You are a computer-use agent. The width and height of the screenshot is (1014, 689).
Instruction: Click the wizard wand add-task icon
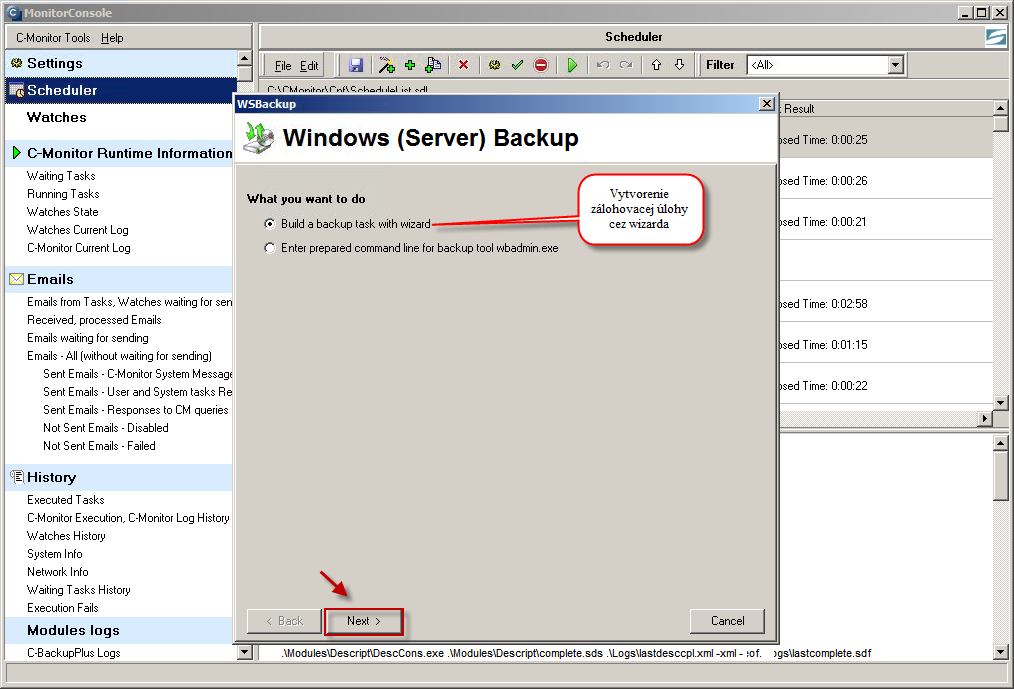[x=387, y=65]
